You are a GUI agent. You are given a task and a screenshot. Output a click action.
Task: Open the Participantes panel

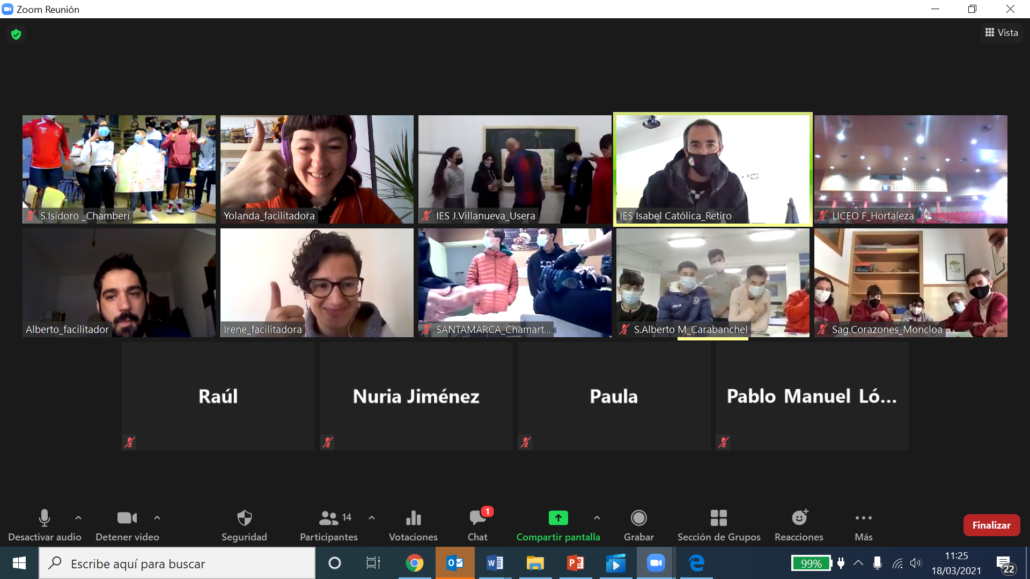coord(328,518)
